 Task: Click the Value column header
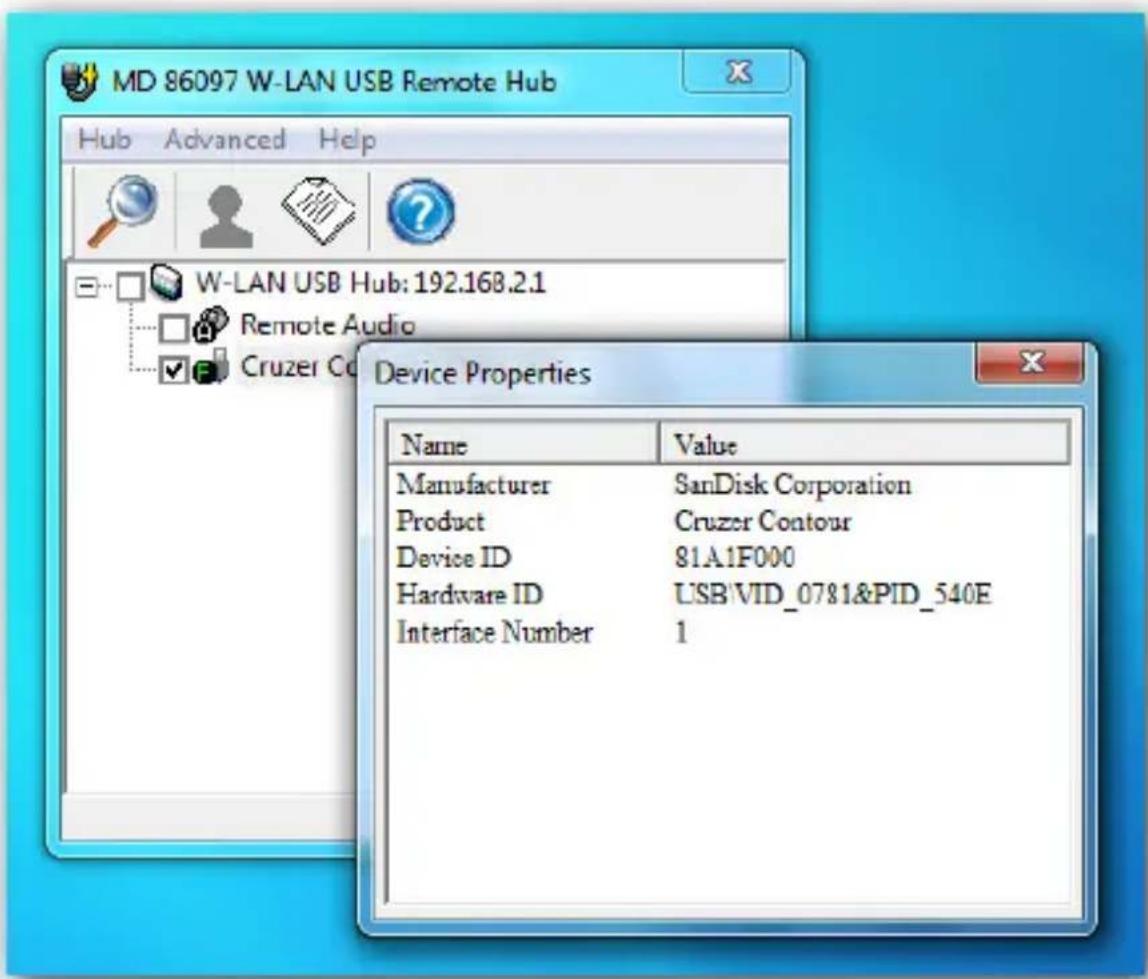pyautogui.click(x=865, y=443)
